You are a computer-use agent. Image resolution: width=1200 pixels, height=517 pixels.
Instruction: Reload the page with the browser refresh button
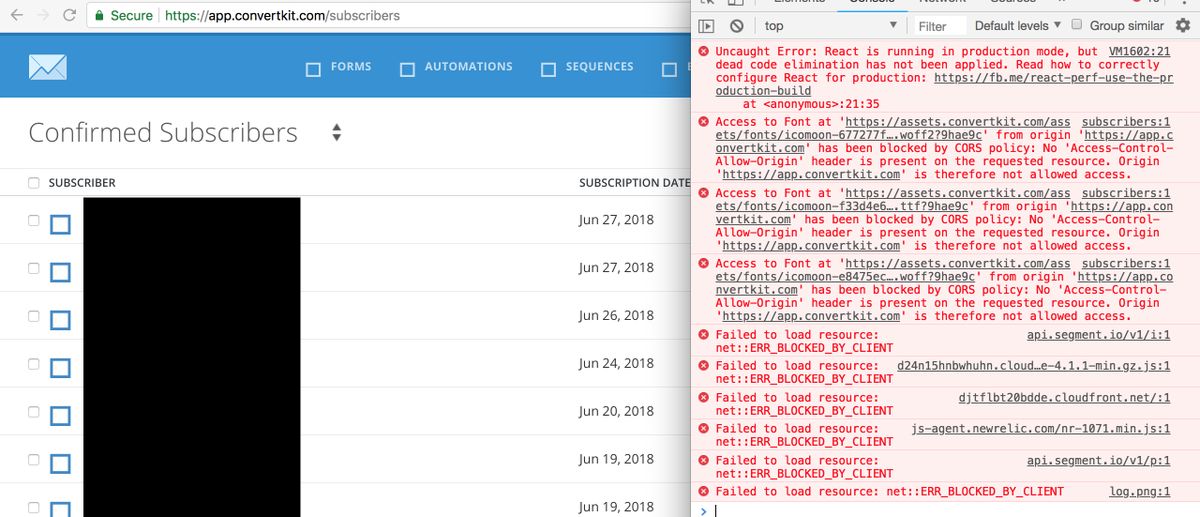click(69, 16)
